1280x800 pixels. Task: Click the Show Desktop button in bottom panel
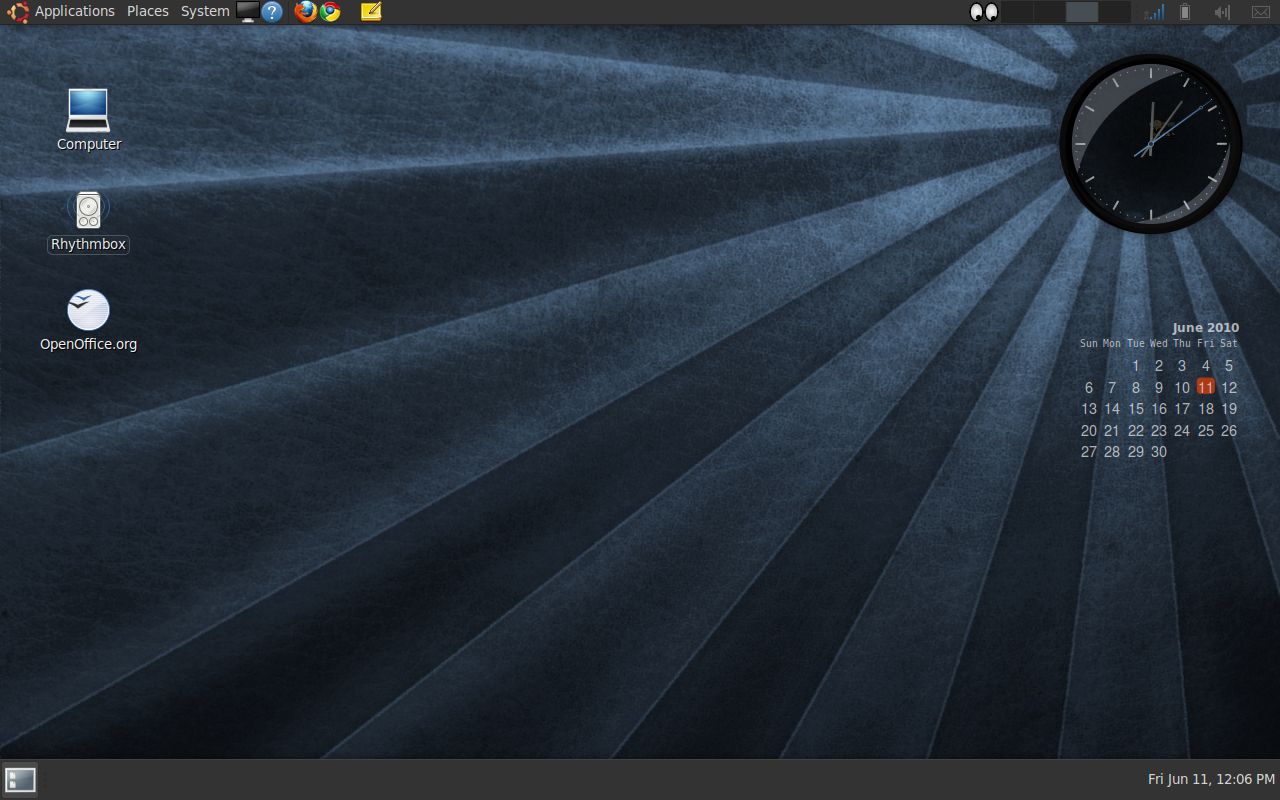(x=20, y=780)
